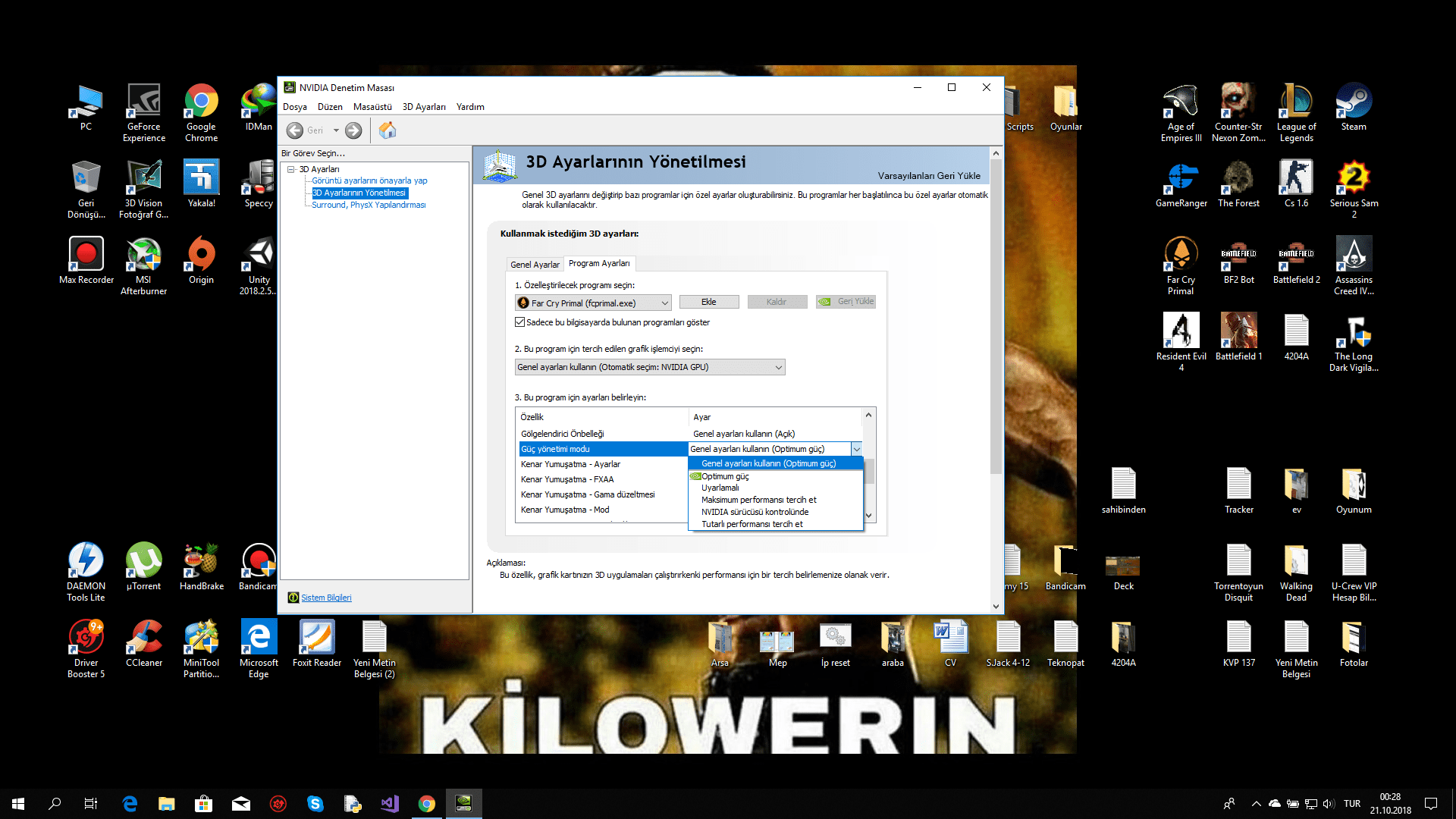Viewport: 1456px width, 819px height.
Task: Click the Home icon in NVIDIA toolbar
Action: pos(388,130)
